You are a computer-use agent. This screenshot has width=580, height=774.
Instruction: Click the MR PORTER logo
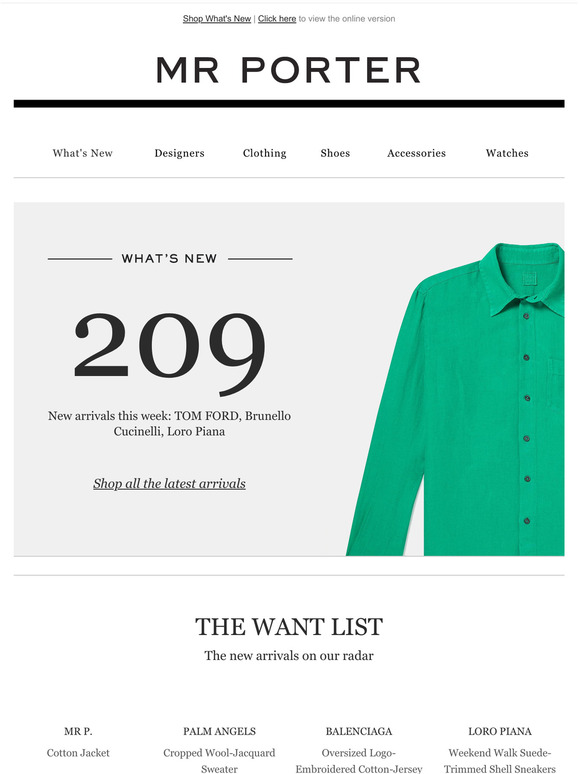click(289, 70)
